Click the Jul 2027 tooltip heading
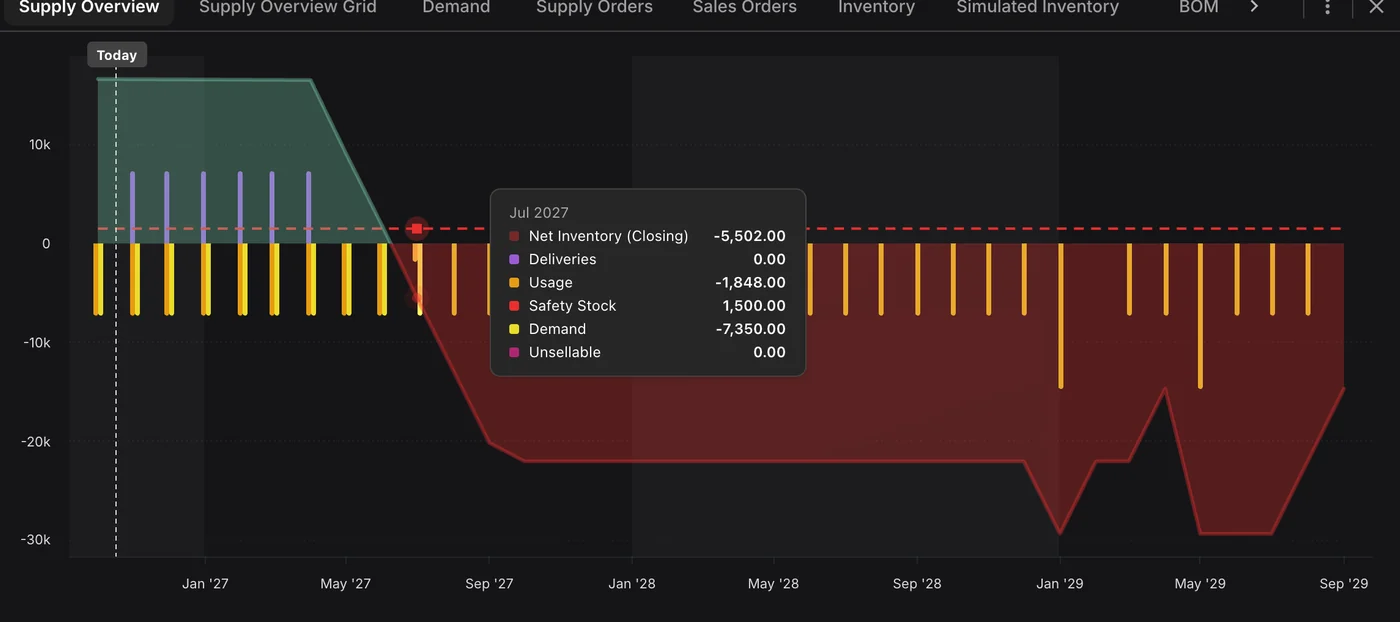The height and width of the screenshot is (622, 1400). pyautogui.click(x=538, y=213)
